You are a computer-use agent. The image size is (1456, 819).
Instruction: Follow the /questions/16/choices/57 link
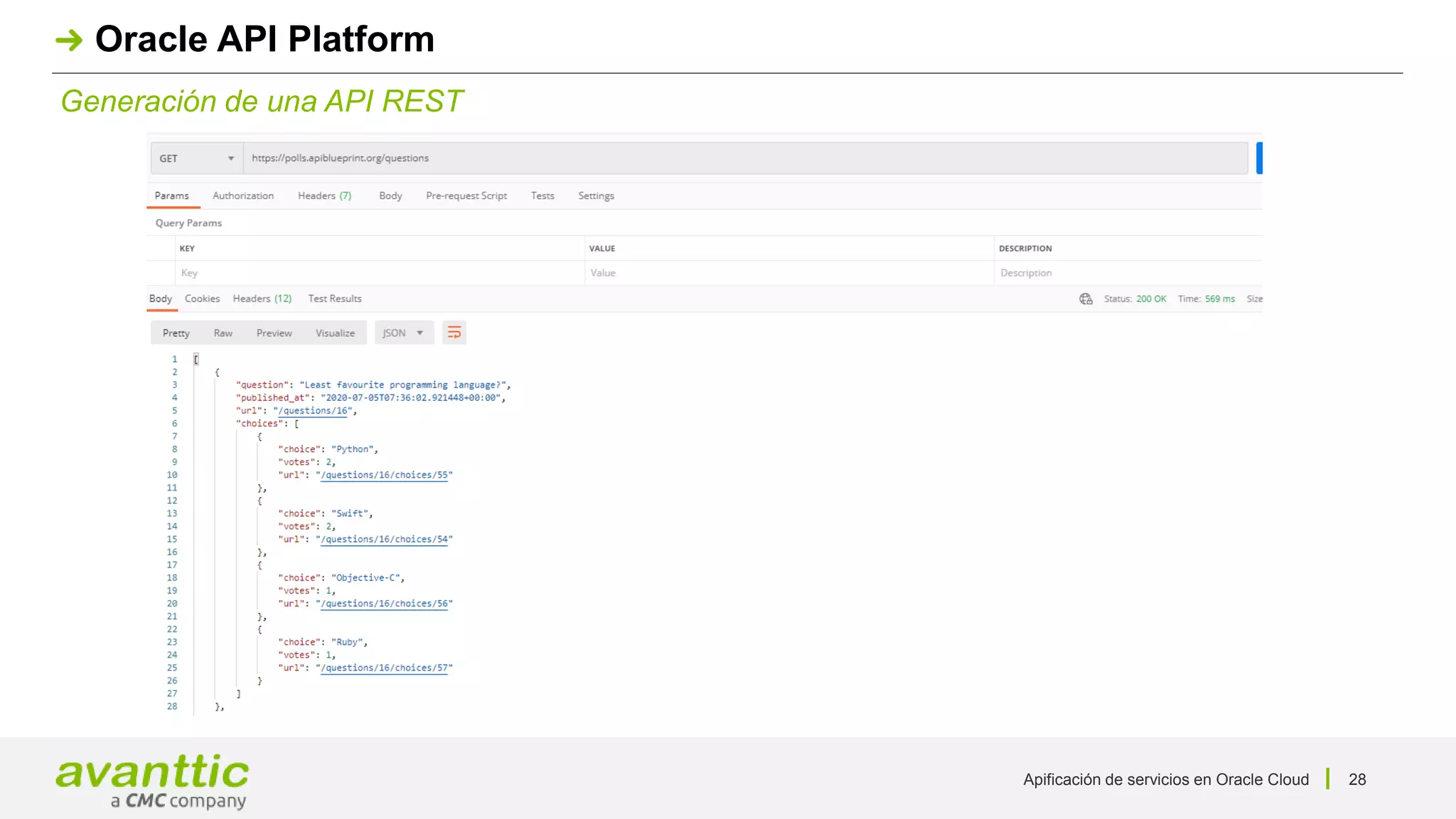[384, 668]
